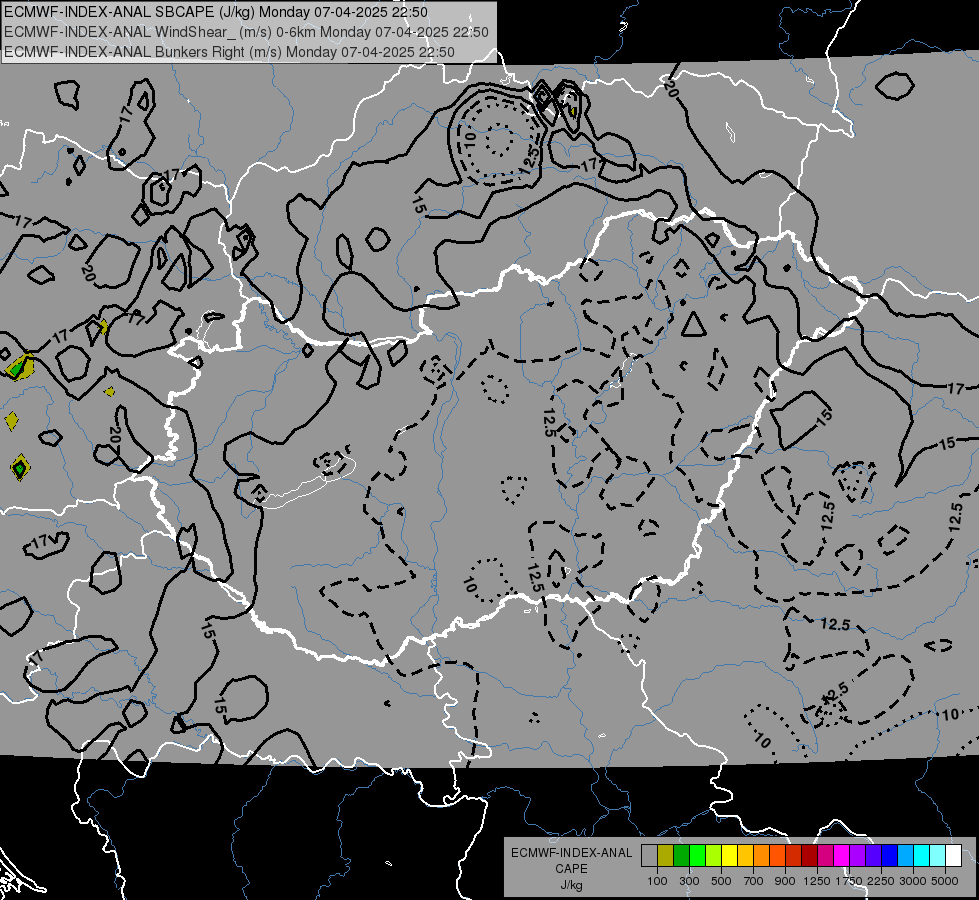Click the 100 legend tick value
Screen dimensions: 979x900
coord(657,881)
